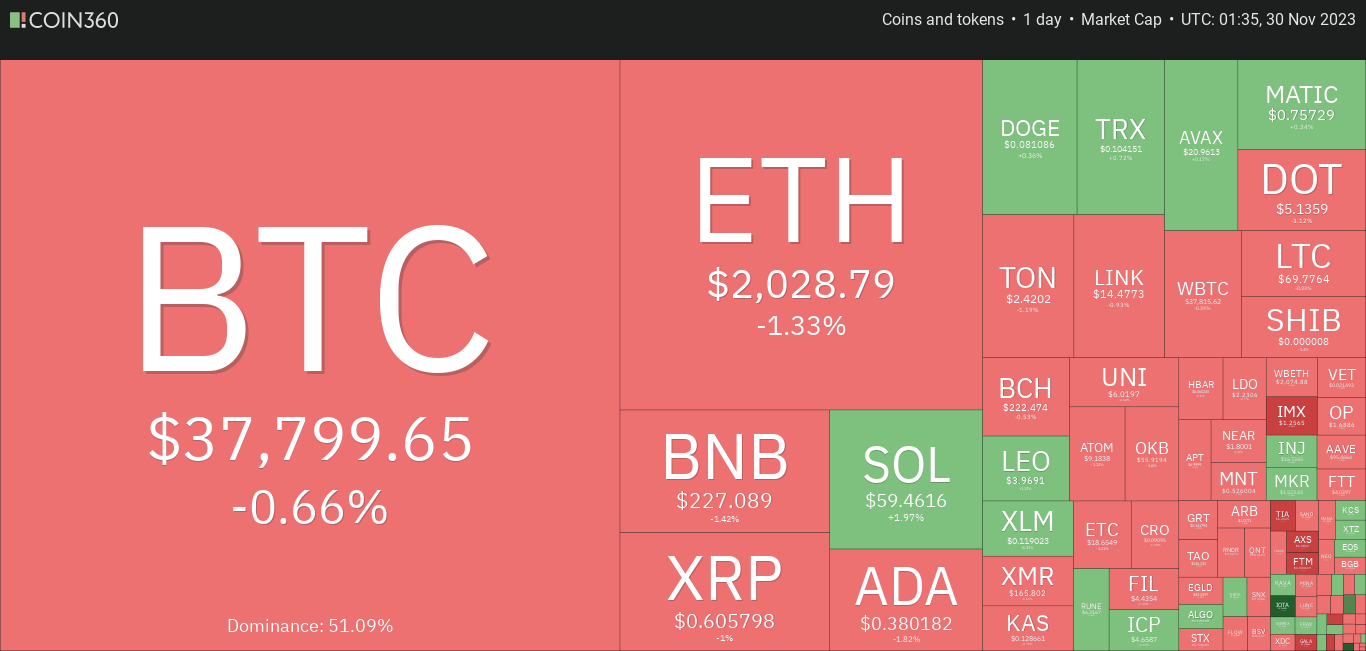
Task: Click the BNB tile
Action: click(725, 471)
